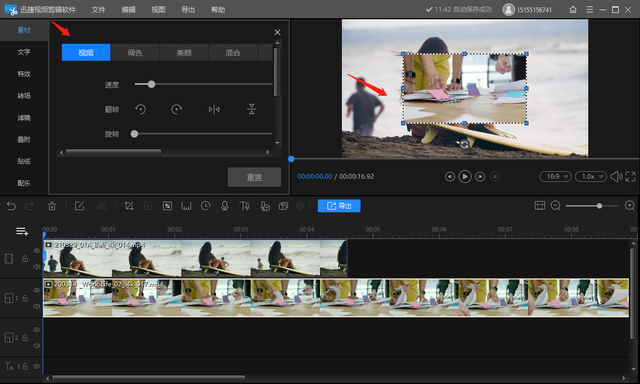Open the 文件 menu
This screenshot has width=640, height=384.
98,9
